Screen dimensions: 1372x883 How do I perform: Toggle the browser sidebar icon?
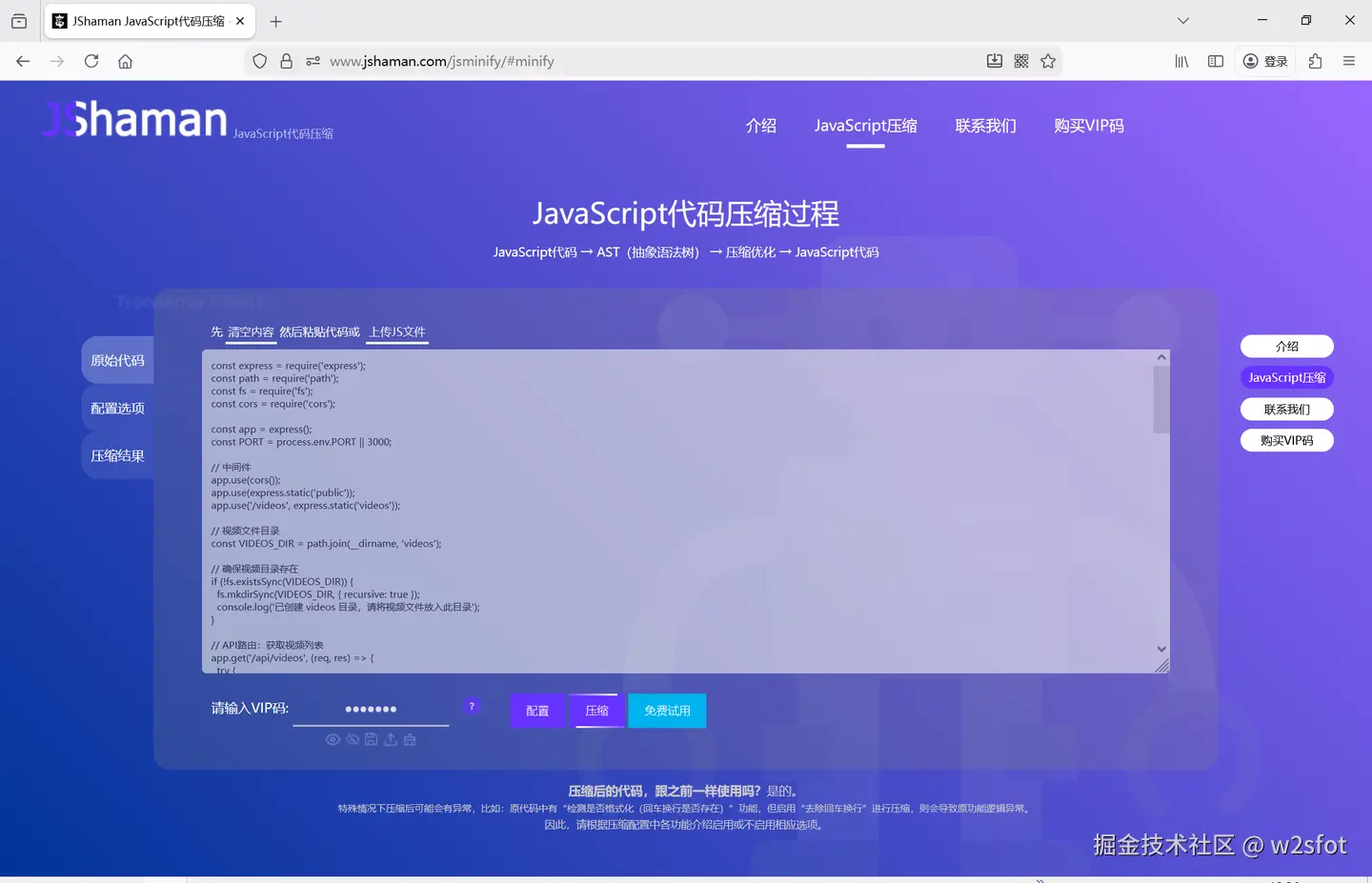tap(1216, 61)
